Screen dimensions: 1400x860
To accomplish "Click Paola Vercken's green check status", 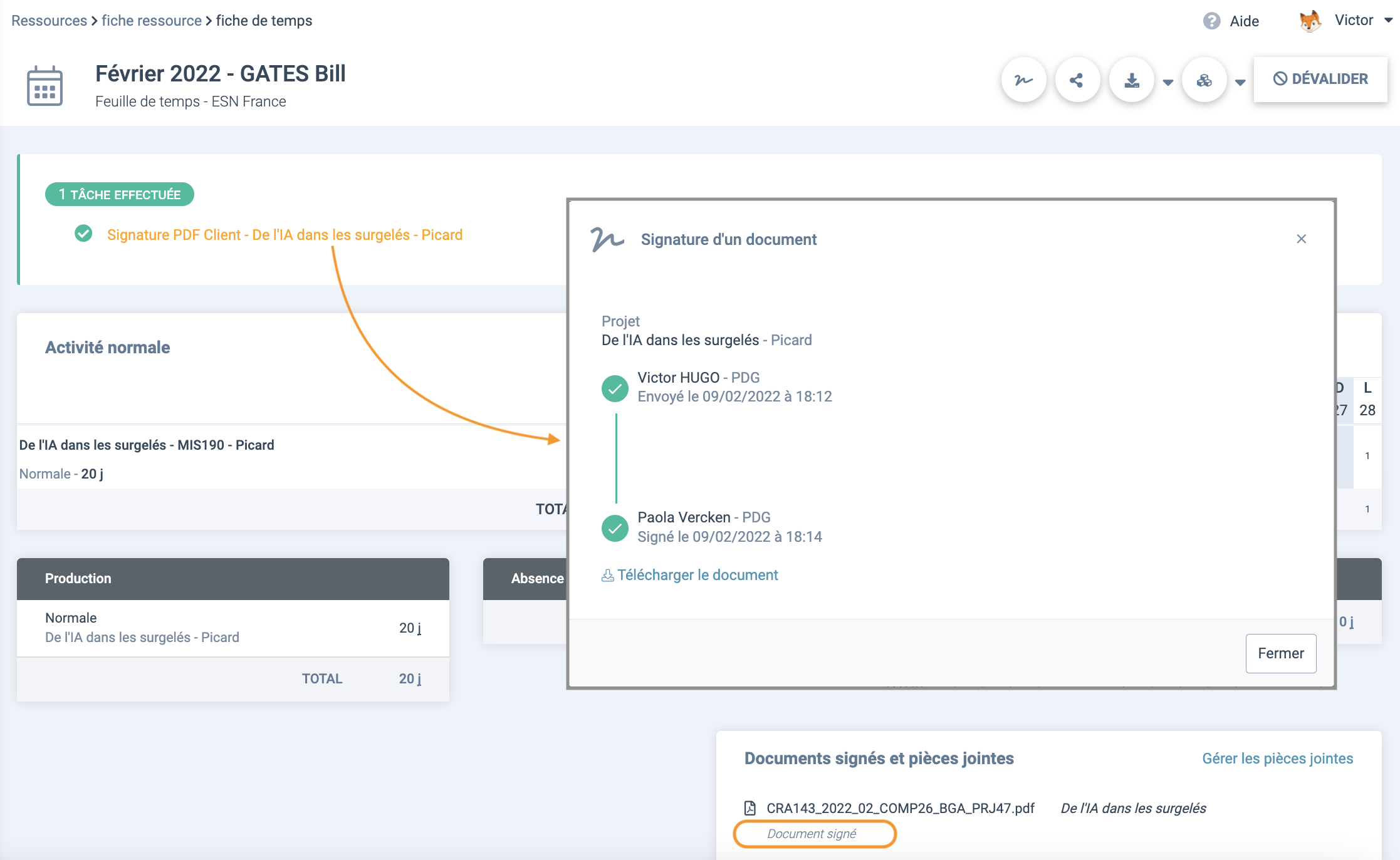I will pyautogui.click(x=615, y=528).
